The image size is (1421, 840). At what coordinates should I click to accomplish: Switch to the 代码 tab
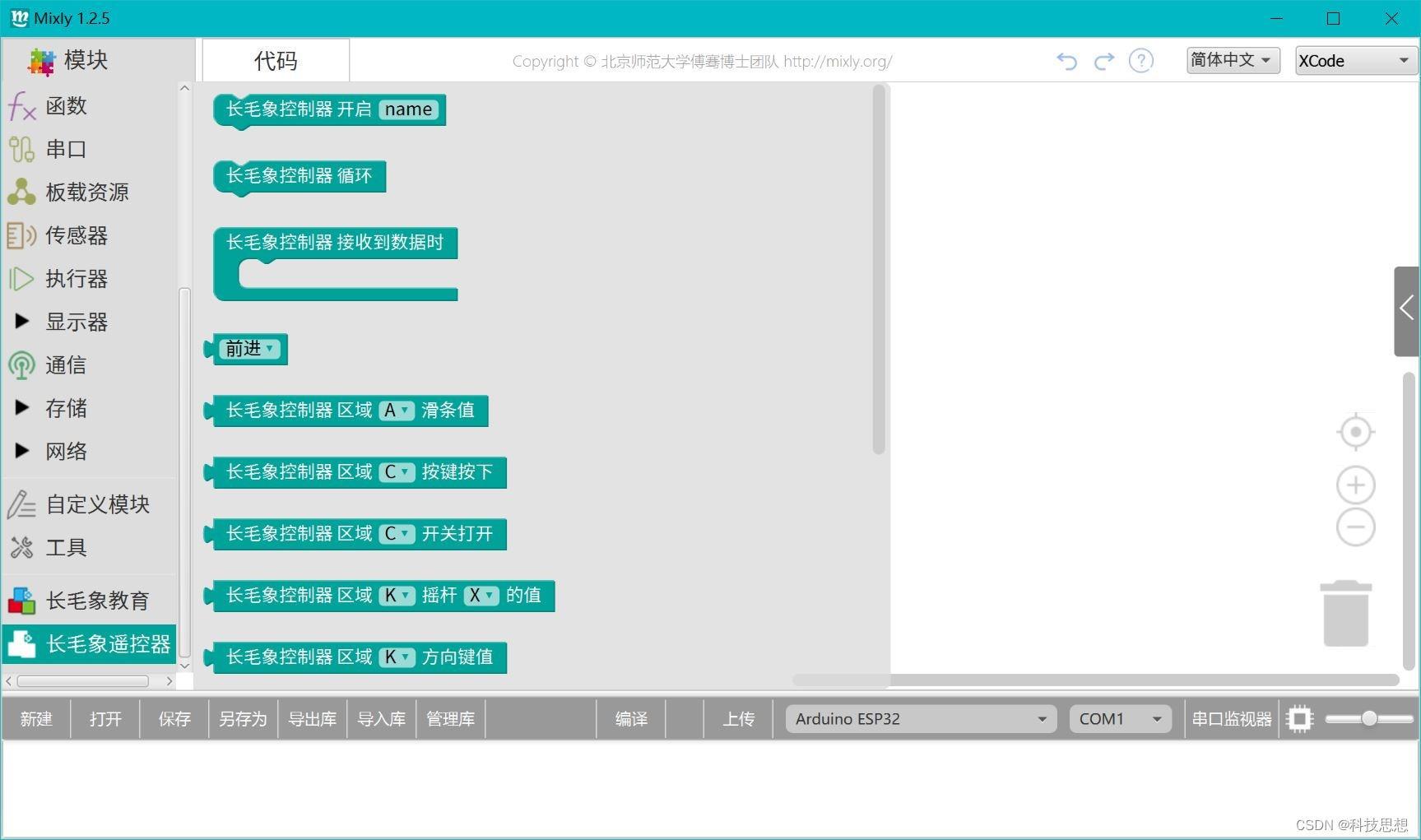tap(276, 61)
